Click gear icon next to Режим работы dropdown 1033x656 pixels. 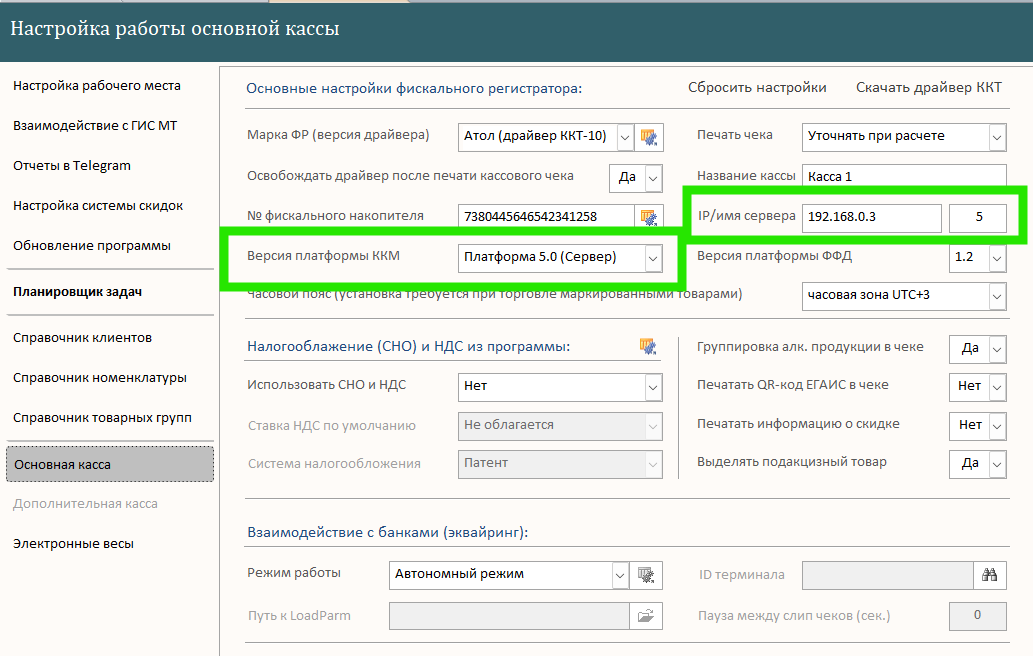[x=646, y=575]
